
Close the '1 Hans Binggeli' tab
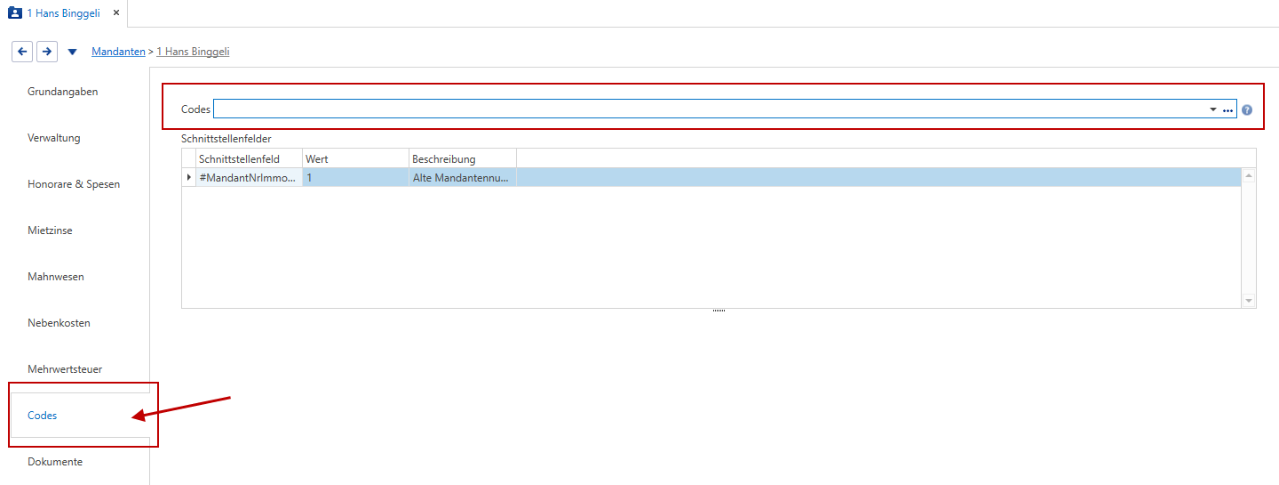tap(116, 13)
